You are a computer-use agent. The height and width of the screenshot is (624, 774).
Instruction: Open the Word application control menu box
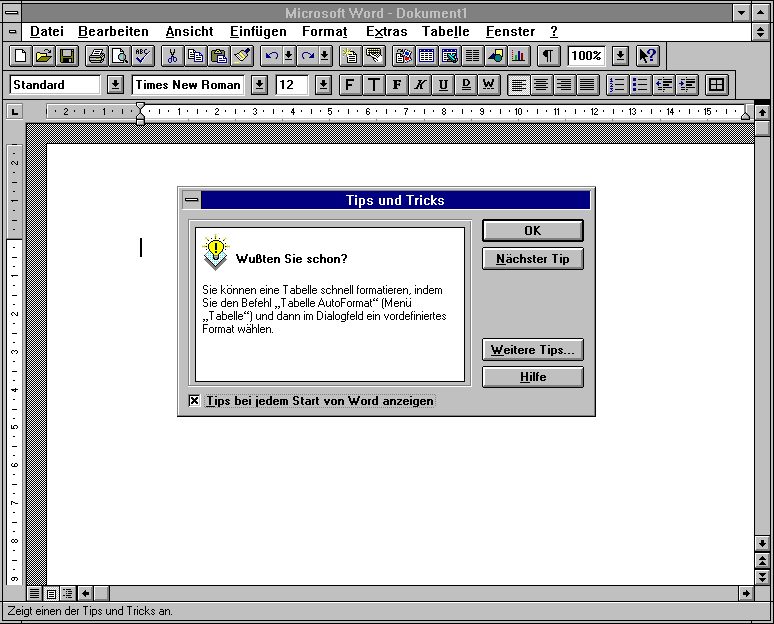coord(12,12)
